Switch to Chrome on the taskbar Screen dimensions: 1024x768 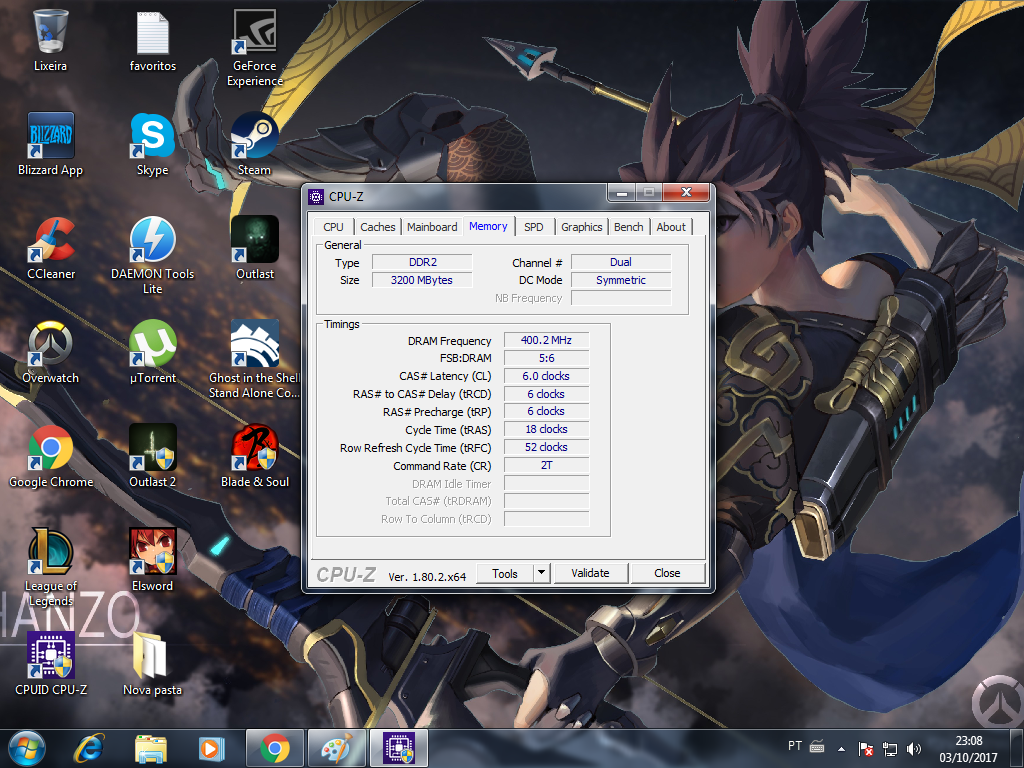tap(275, 748)
